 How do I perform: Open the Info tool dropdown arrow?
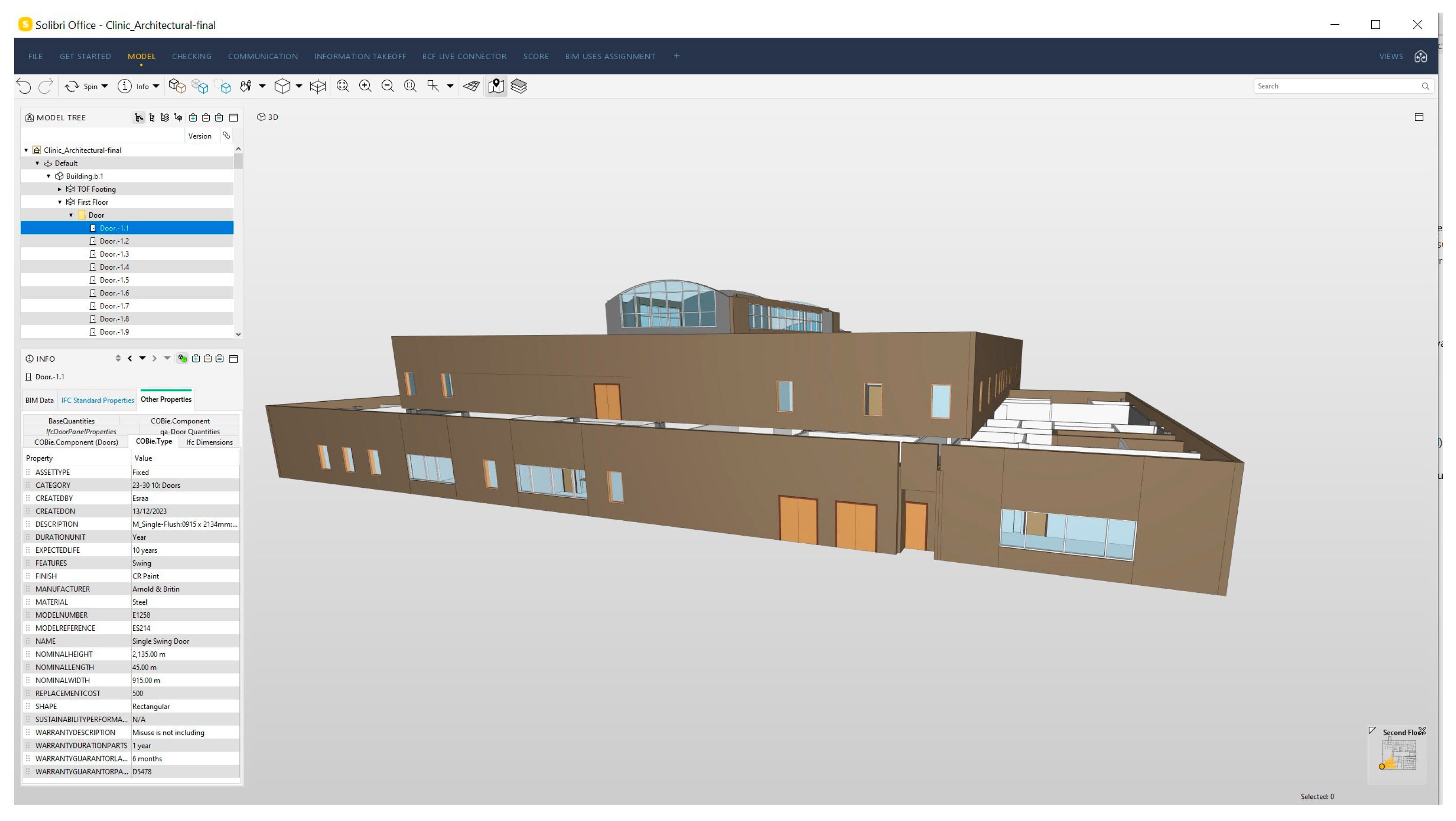pos(156,87)
